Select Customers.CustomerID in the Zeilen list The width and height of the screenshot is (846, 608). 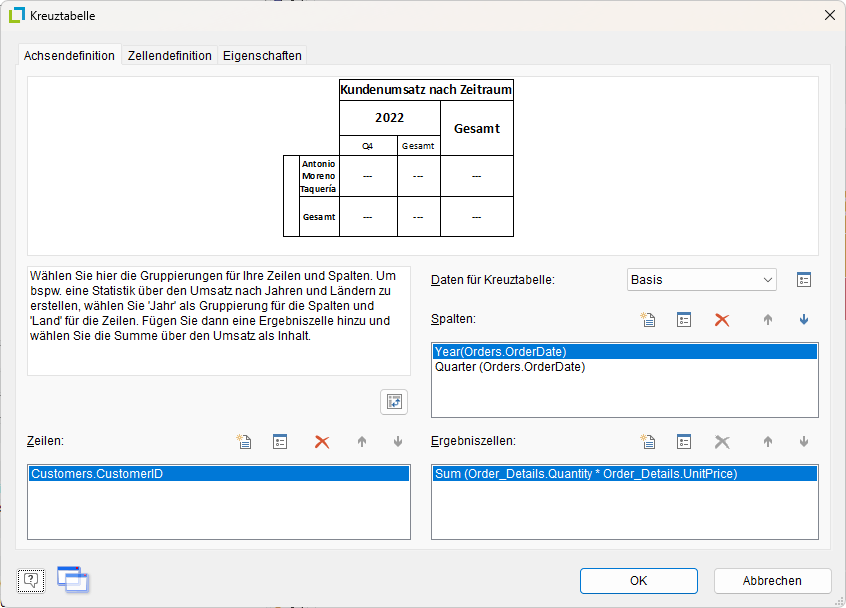[x=97, y=474]
